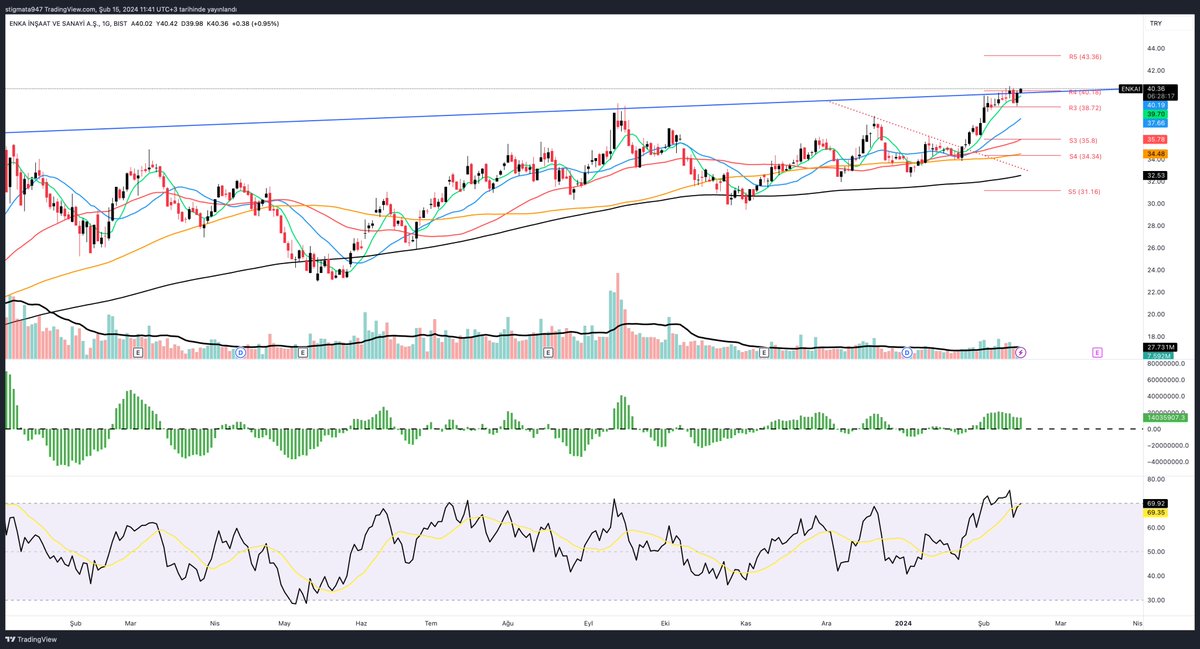
Task: Click the 22.00 price axis label
Action: (1156, 292)
